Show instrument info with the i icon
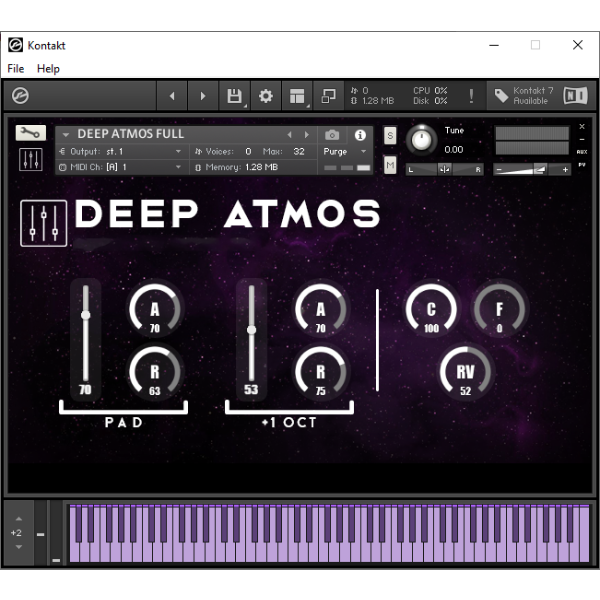 (x=360, y=135)
